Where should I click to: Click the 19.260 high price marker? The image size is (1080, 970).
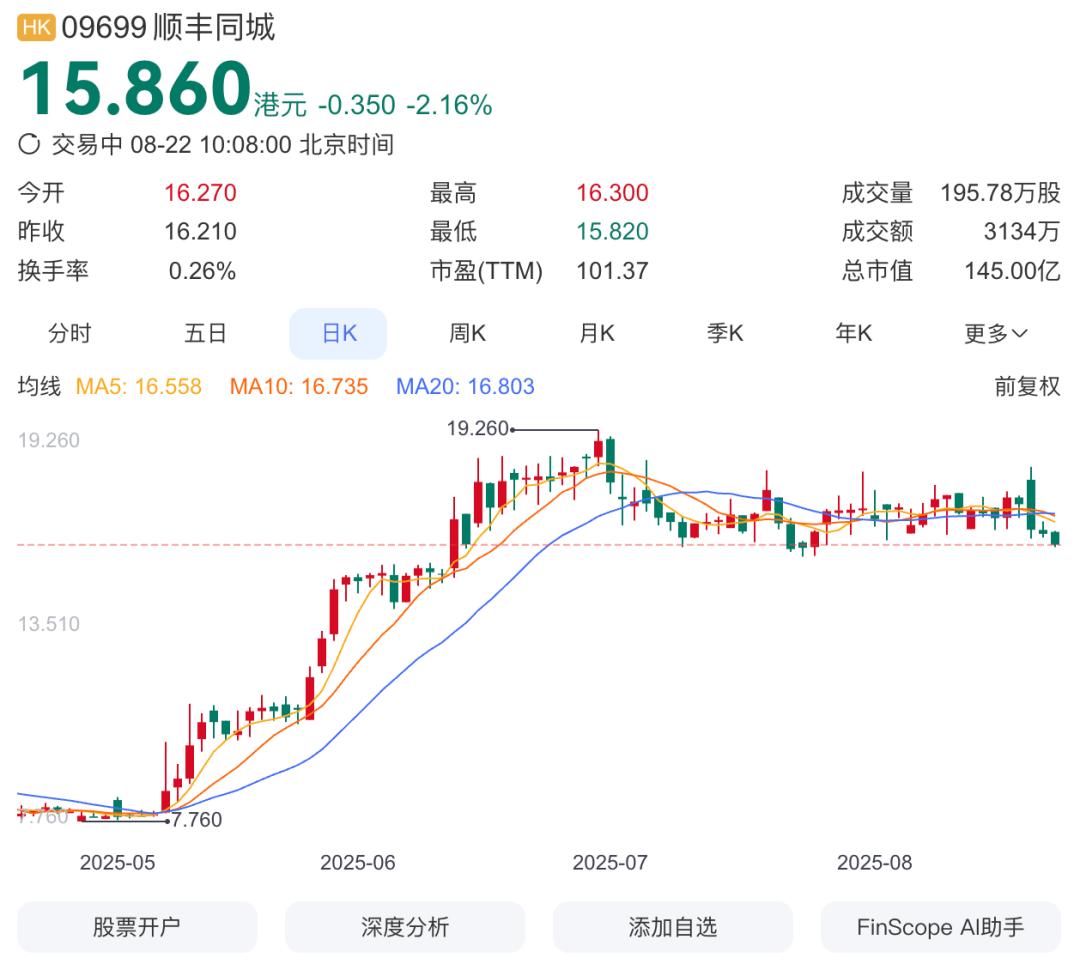pyautogui.click(x=477, y=429)
